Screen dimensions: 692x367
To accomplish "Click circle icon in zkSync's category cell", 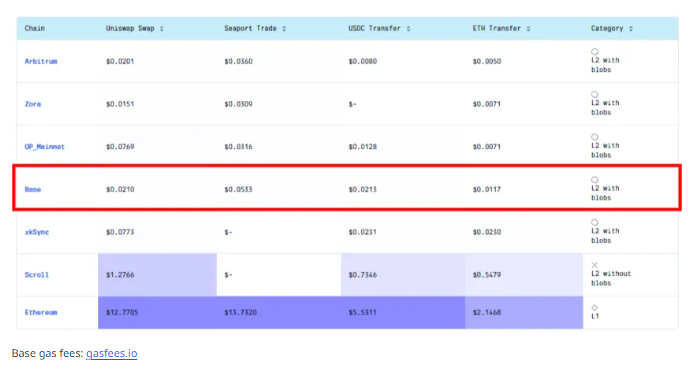I will click(x=594, y=223).
